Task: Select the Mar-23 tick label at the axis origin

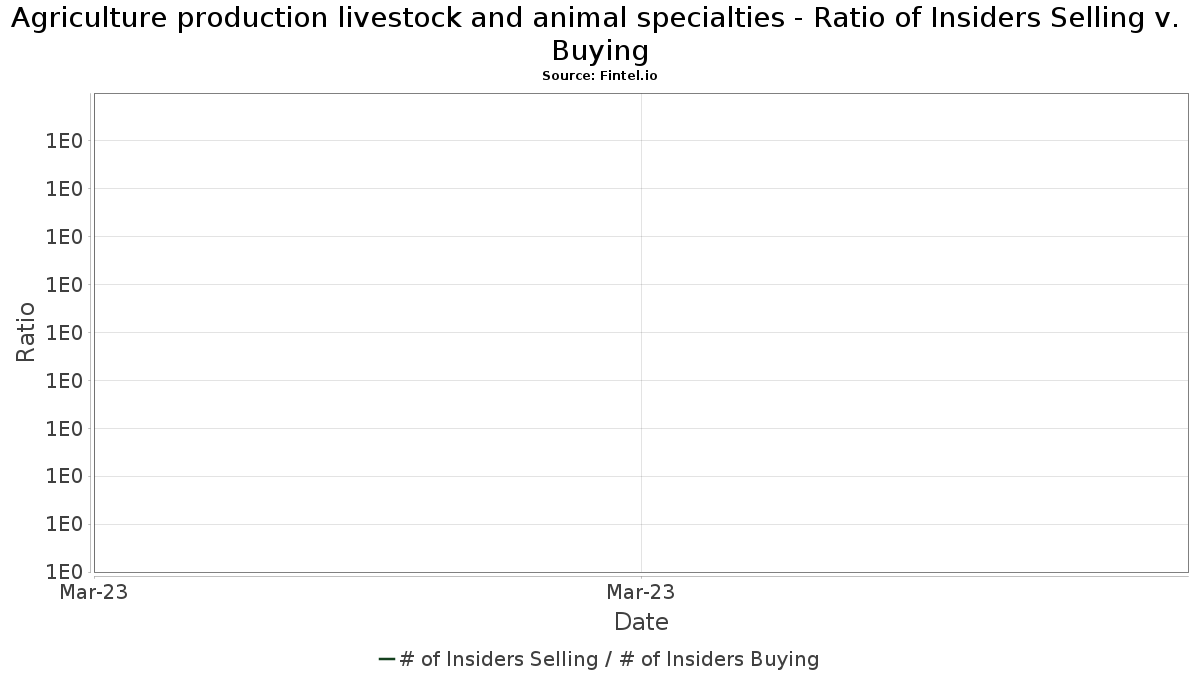Action: [x=93, y=592]
